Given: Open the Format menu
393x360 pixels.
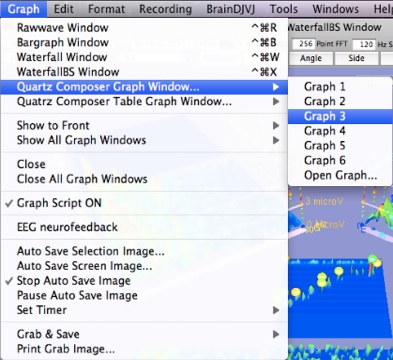Looking at the screenshot, I should coord(107,9).
